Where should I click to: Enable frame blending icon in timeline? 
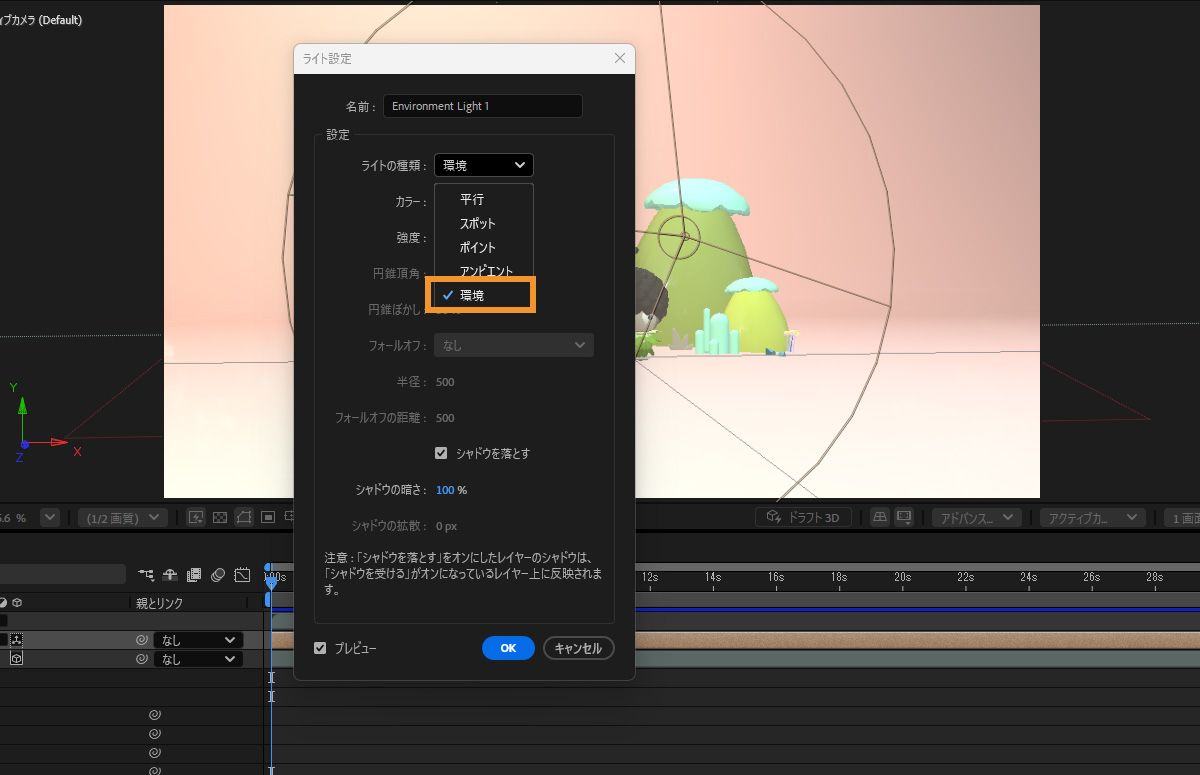pyautogui.click(x=194, y=575)
